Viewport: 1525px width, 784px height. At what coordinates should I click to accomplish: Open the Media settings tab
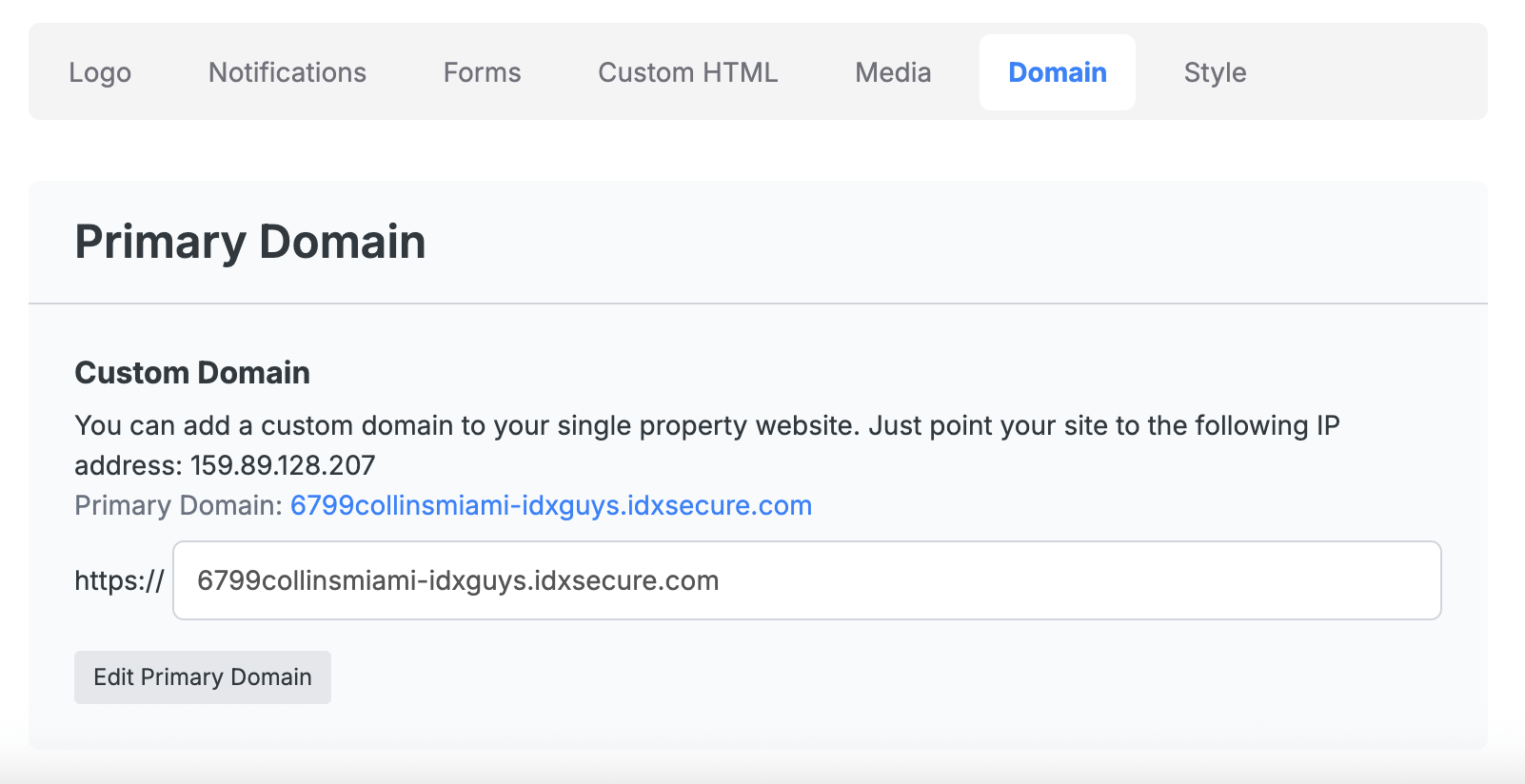892,72
